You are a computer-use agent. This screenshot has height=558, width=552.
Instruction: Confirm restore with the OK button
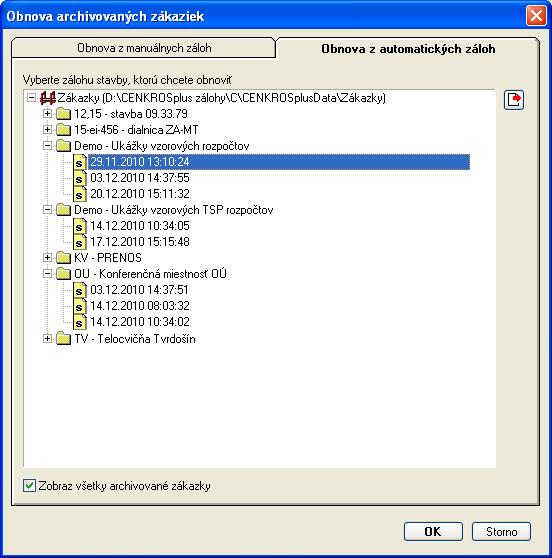tap(433, 532)
